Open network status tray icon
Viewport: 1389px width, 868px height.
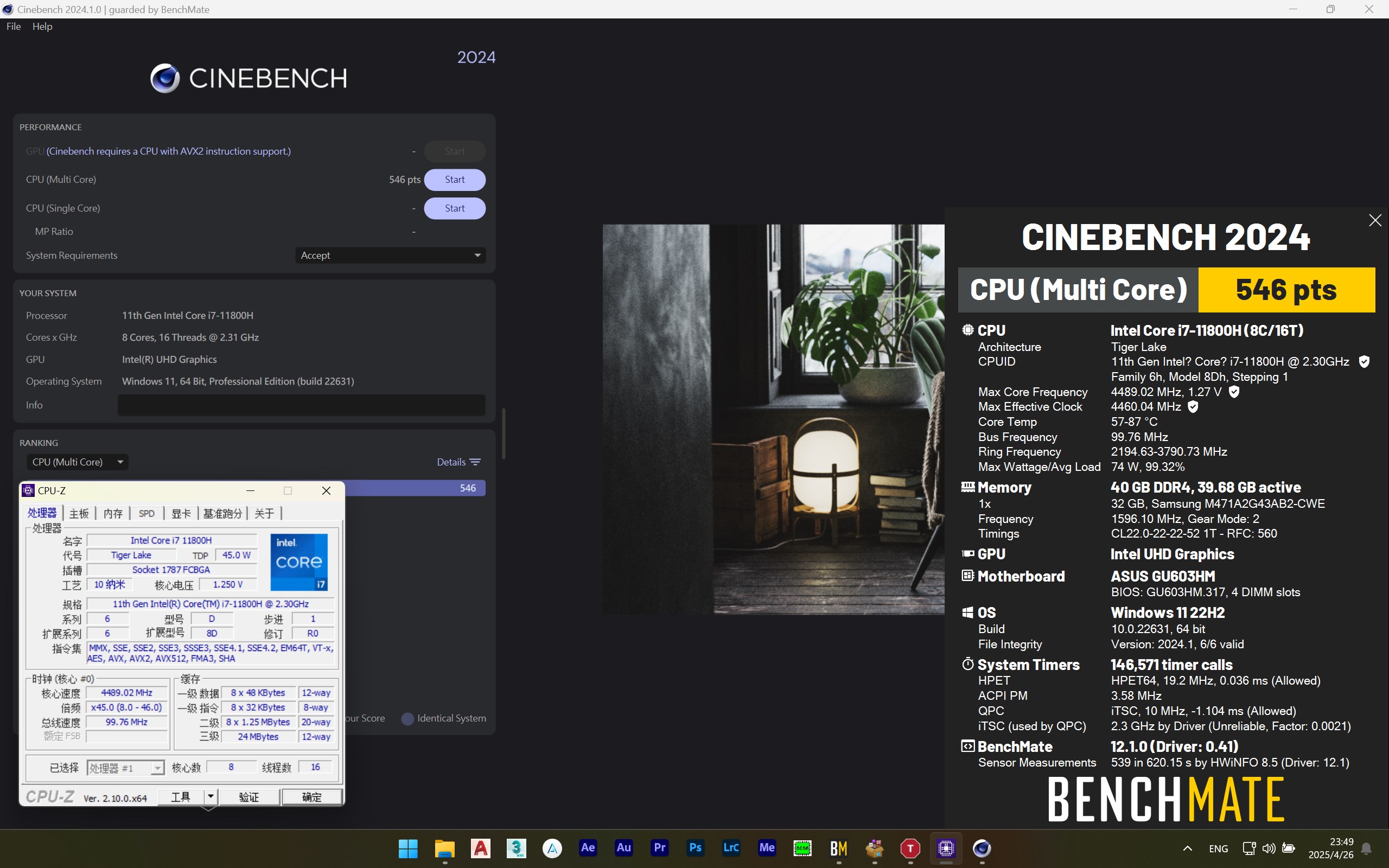click(1248, 848)
